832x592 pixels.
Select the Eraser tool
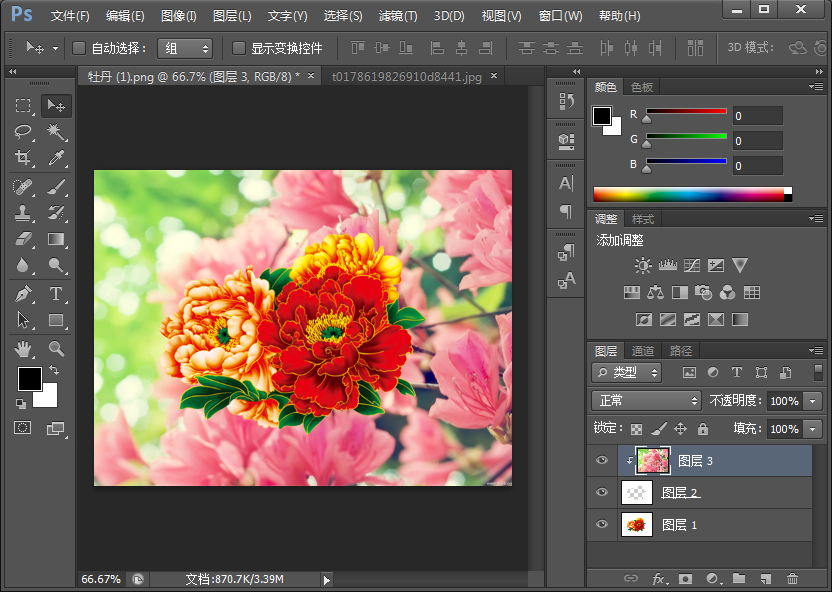pyautogui.click(x=23, y=239)
